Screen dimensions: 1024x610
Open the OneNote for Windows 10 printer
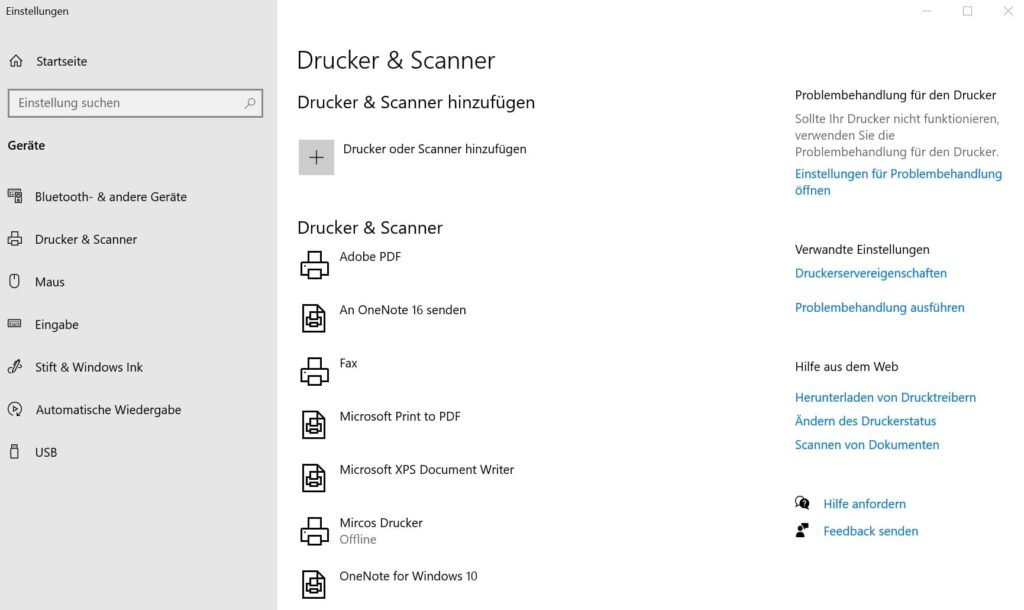coord(315,583)
